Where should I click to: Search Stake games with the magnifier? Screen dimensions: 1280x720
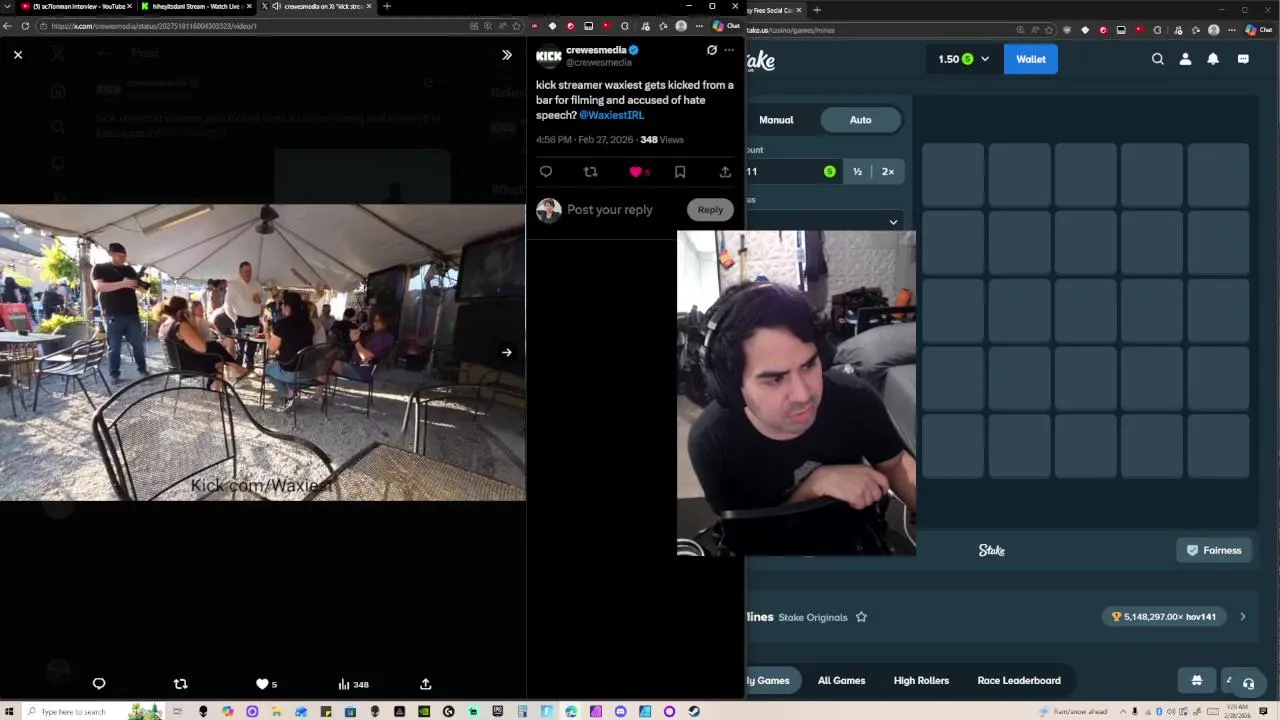pyautogui.click(x=1158, y=59)
